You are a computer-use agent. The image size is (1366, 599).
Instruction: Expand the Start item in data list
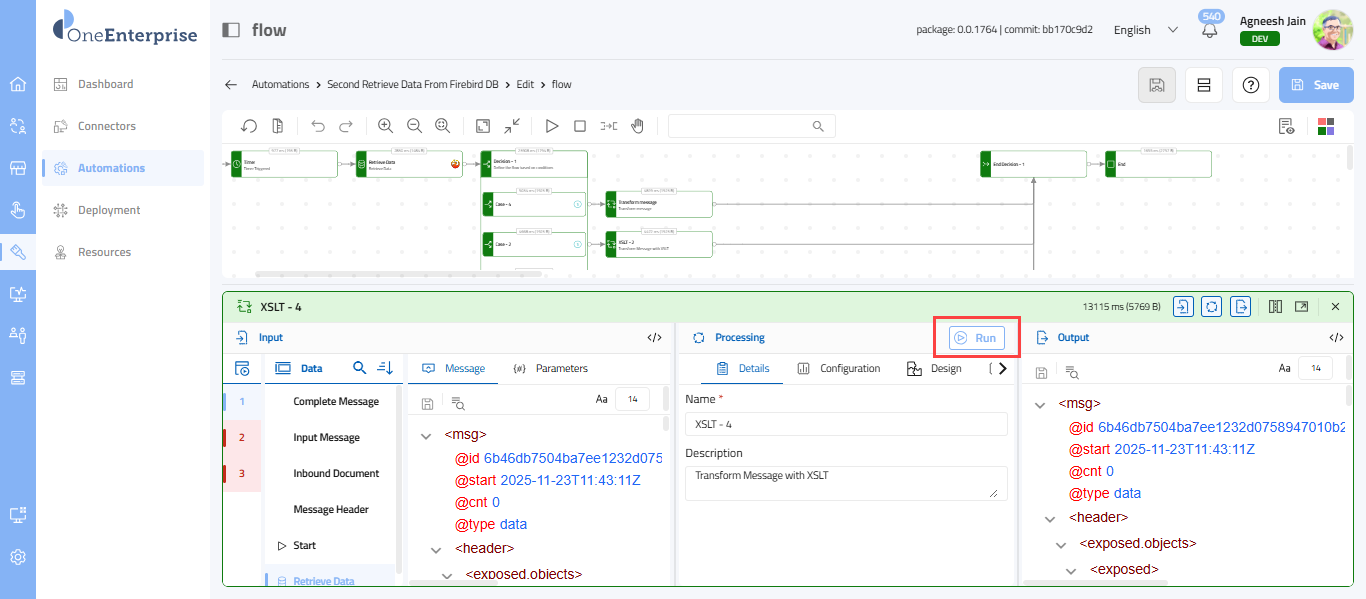pyautogui.click(x=282, y=546)
